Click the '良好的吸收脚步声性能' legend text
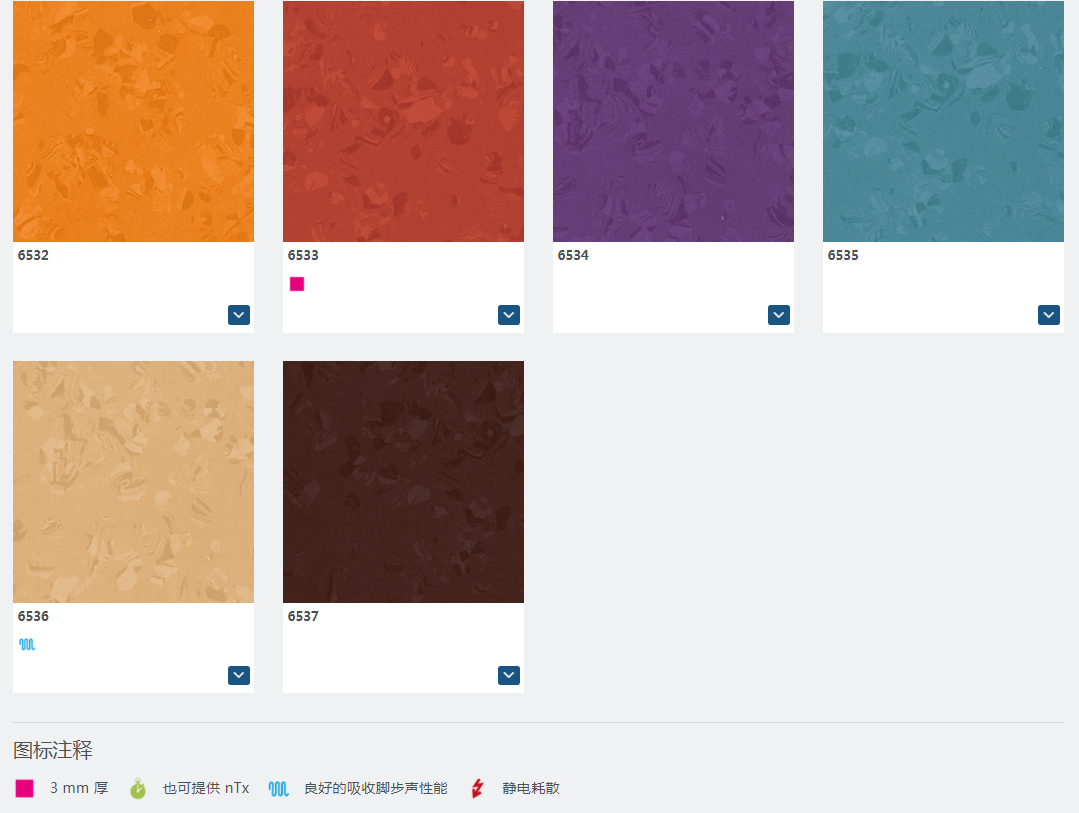The width and height of the screenshot is (1079, 813). click(x=376, y=788)
